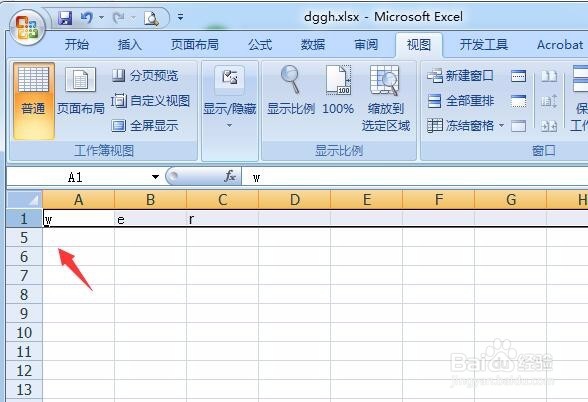This screenshot has width=588, height=402.
Task: Click into the formula bar
Action: click(415, 177)
